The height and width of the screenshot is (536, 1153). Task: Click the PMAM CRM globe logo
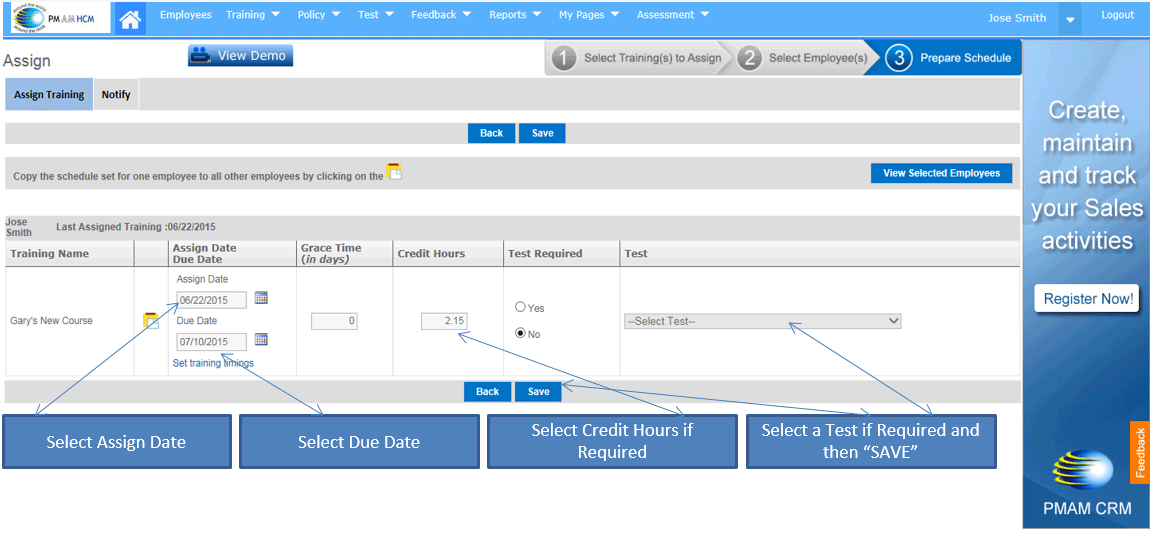[x=1083, y=471]
